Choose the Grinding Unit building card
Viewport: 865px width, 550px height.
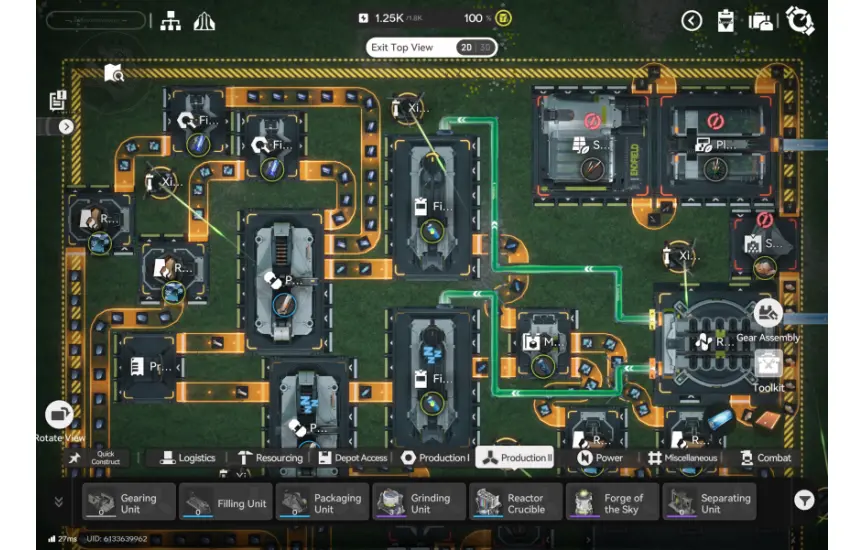[x=419, y=501]
